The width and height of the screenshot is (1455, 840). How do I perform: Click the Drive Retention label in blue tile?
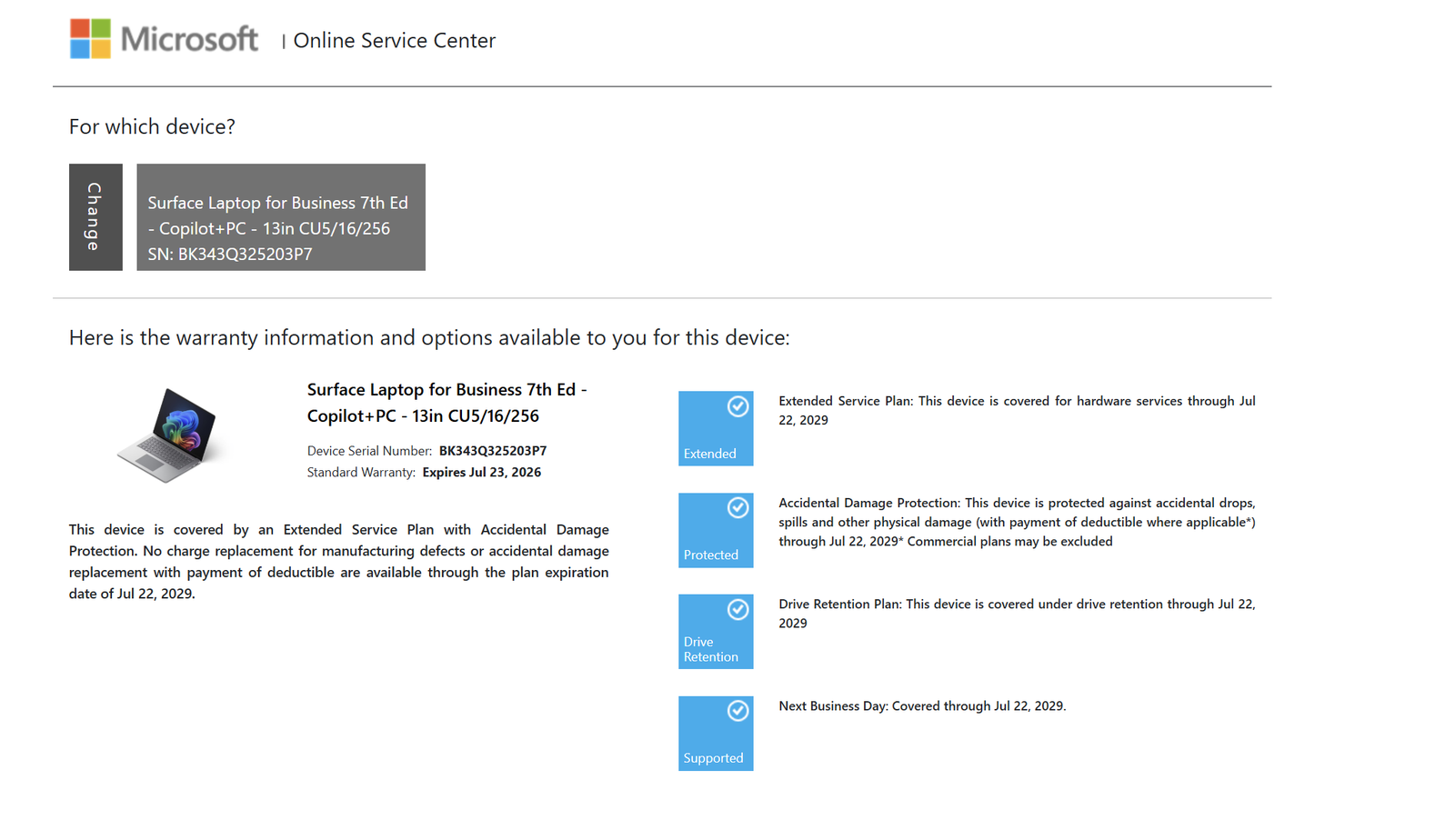point(710,649)
